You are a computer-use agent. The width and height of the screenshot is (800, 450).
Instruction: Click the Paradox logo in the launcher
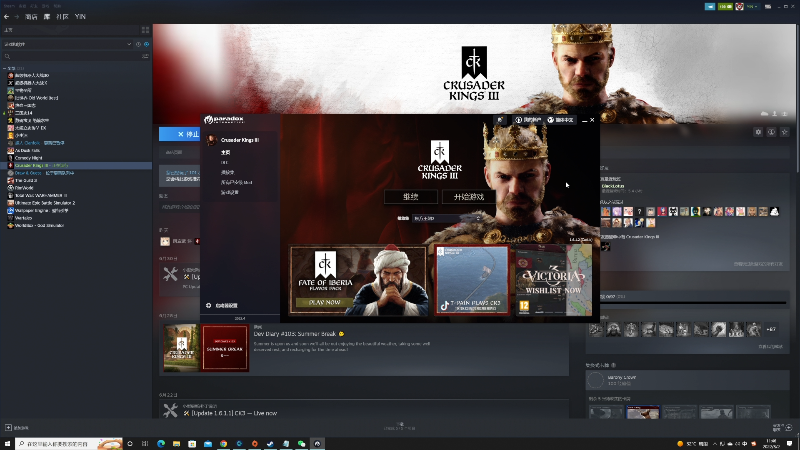coord(224,120)
